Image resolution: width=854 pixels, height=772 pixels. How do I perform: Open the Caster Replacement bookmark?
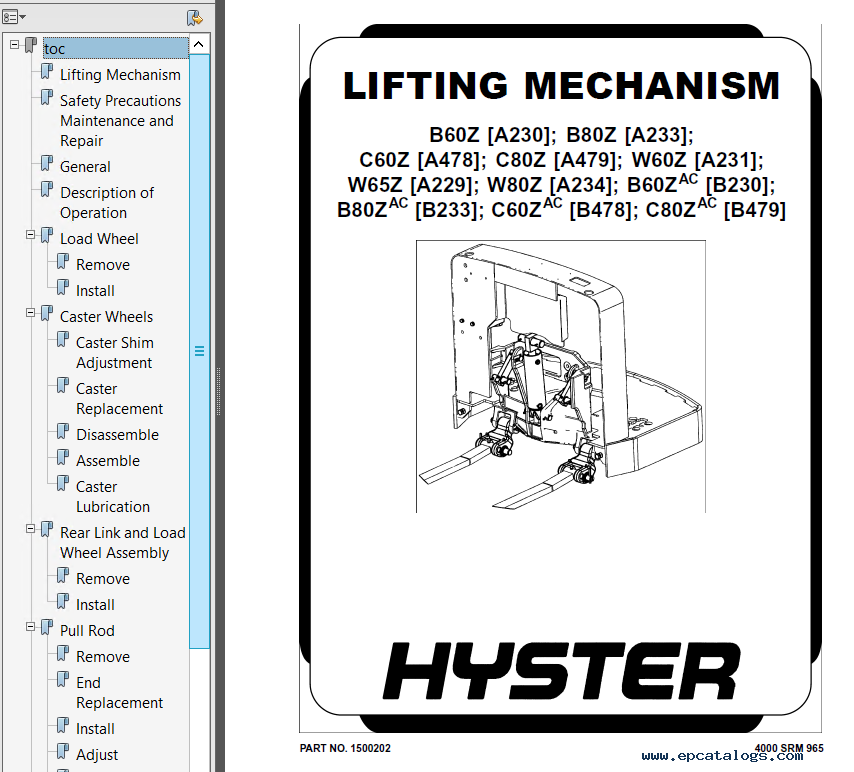point(119,399)
